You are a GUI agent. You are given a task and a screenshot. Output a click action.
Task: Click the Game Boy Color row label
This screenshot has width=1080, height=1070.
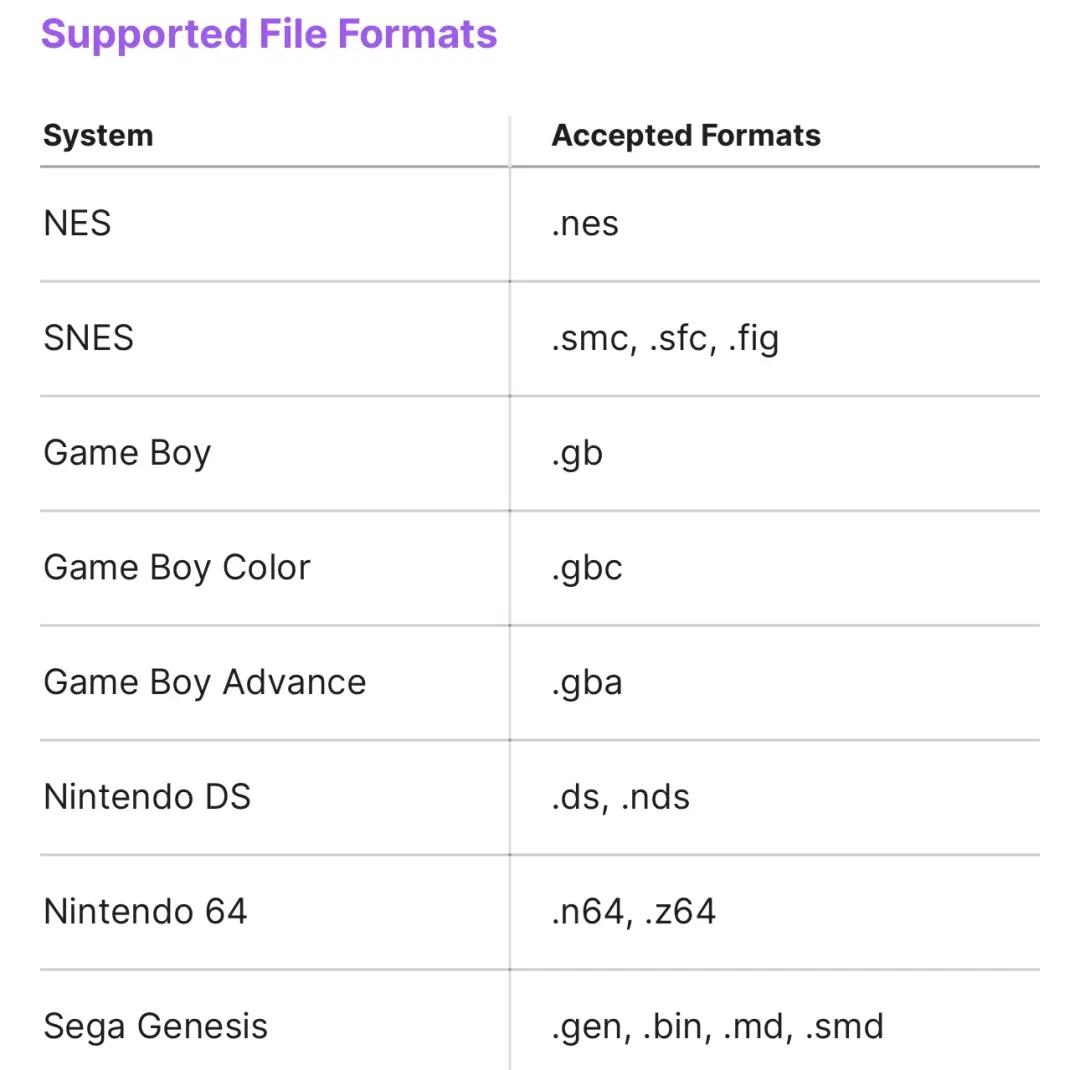177,568
